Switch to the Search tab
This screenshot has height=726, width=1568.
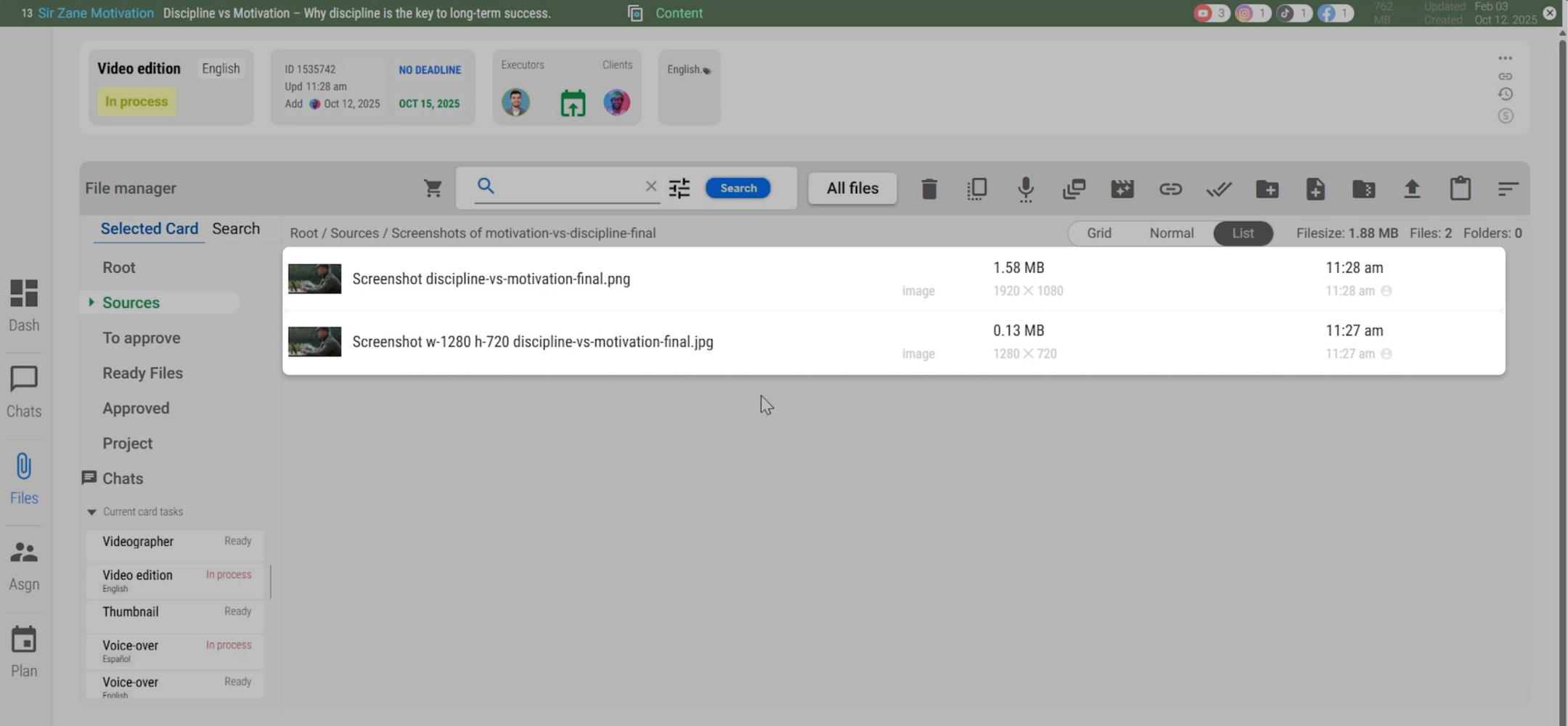235,229
